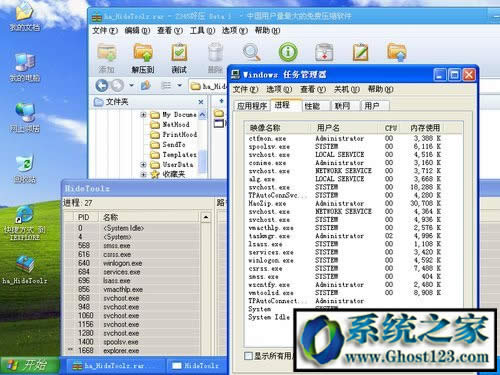
Task: Click the blue Back arrow button
Action: pos(102,86)
